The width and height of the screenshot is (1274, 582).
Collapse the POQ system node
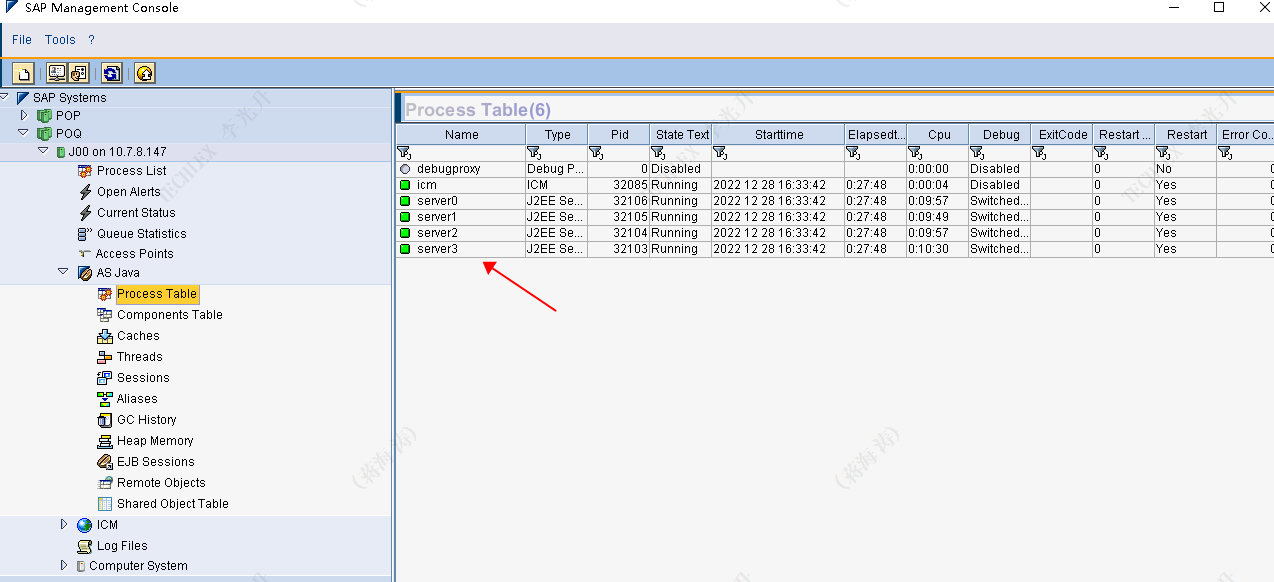24,133
